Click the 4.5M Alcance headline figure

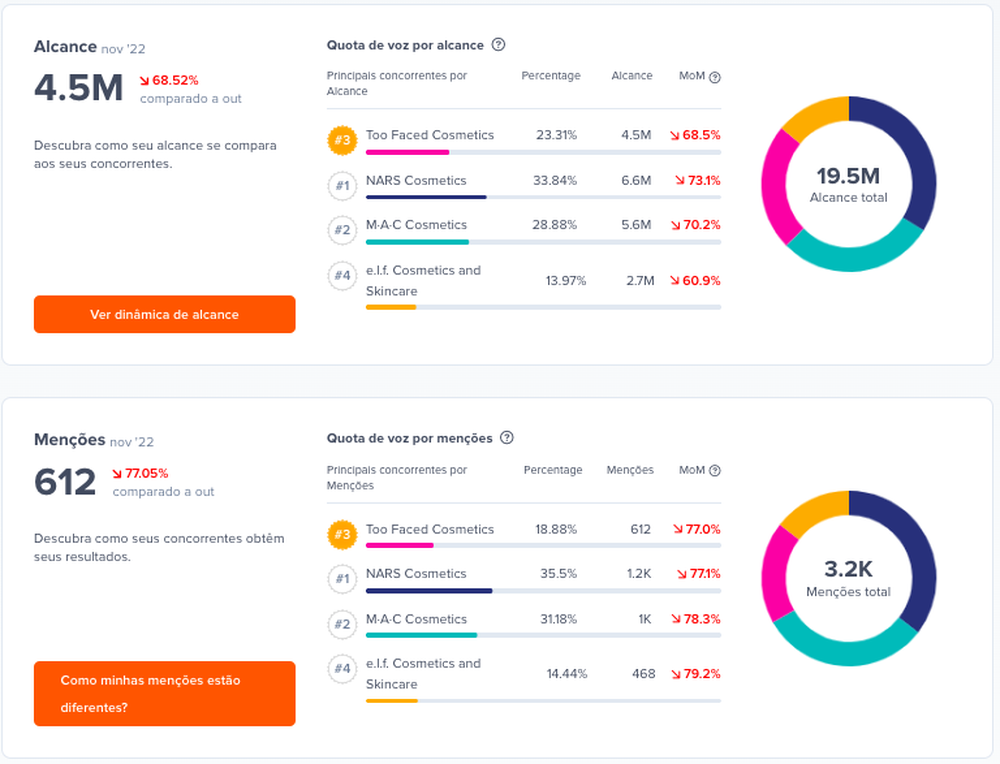coord(78,88)
